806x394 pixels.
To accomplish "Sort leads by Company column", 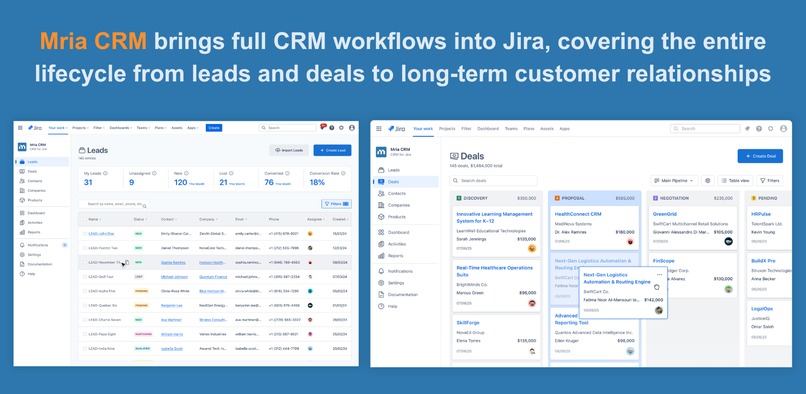I will click(208, 219).
